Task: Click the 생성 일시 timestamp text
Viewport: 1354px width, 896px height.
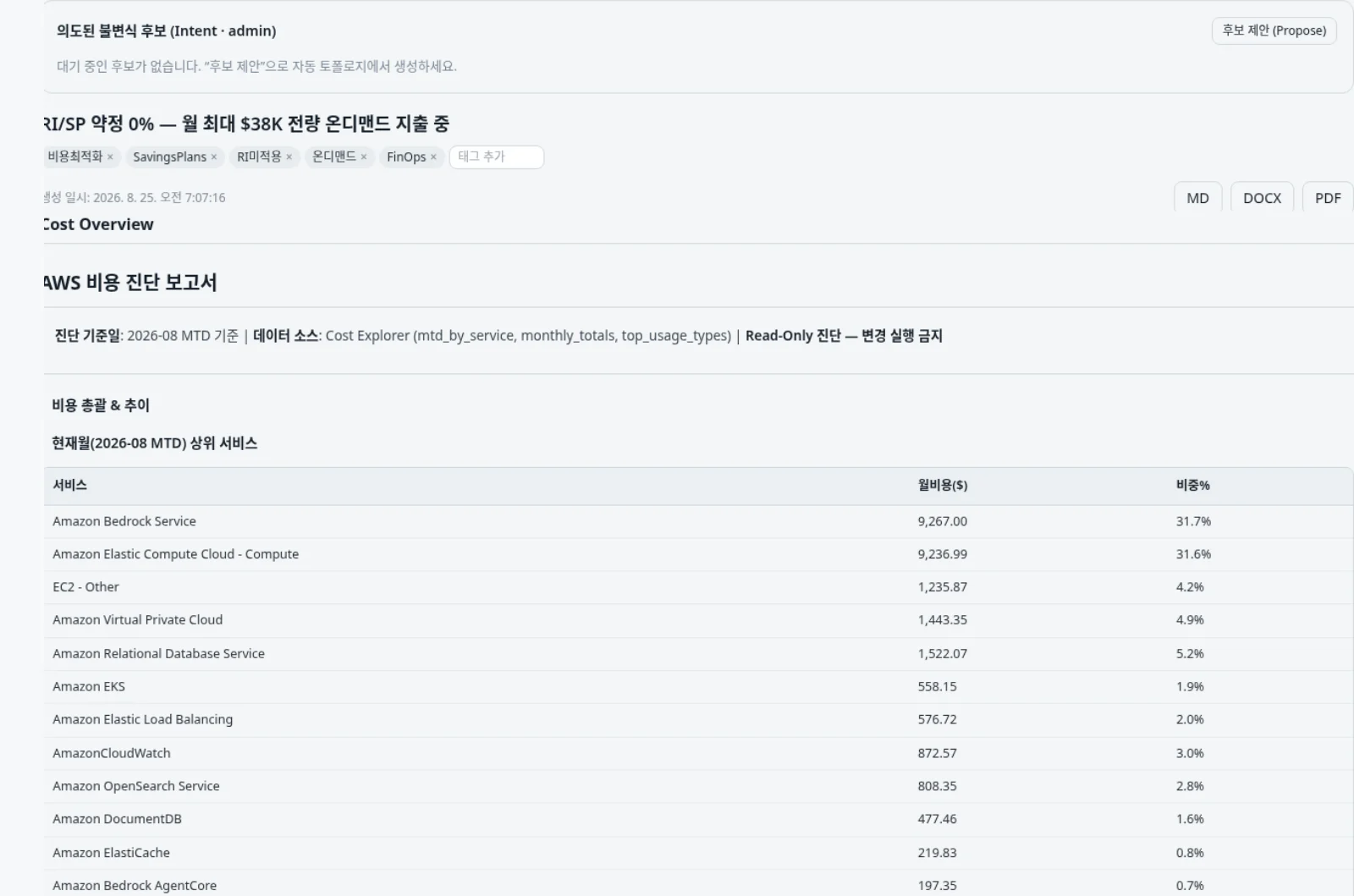Action: [x=135, y=198]
